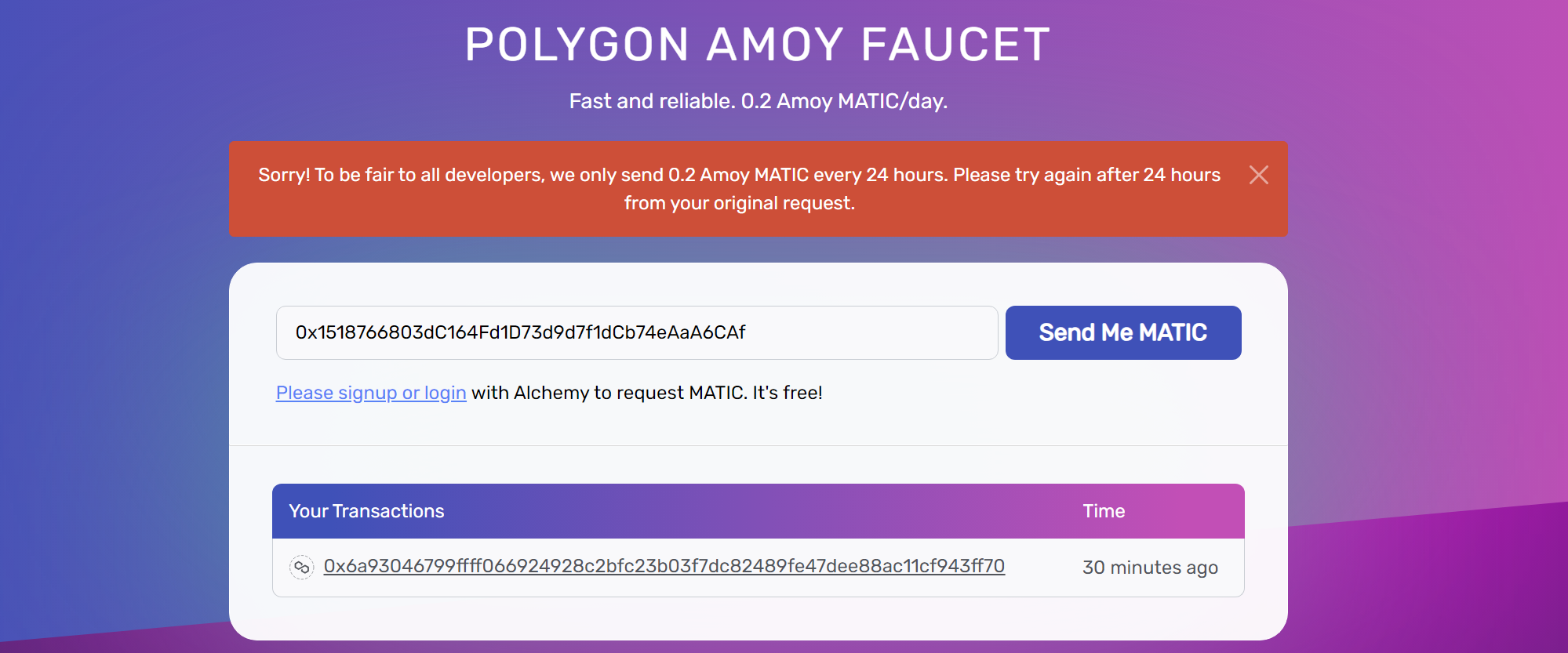This screenshot has width=1568, height=653.
Task: Open the "Please signup or login" link
Action: coord(371,393)
